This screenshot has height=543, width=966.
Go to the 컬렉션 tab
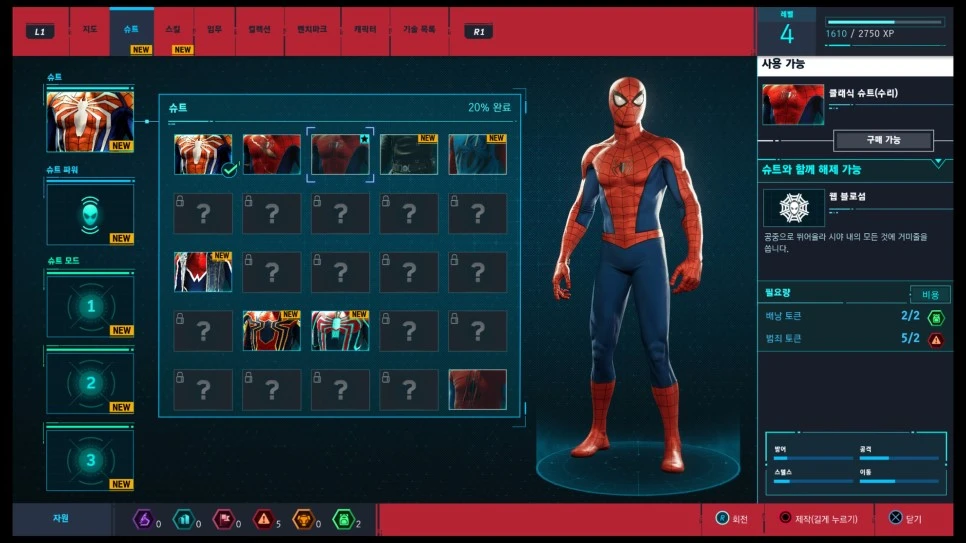(x=259, y=30)
